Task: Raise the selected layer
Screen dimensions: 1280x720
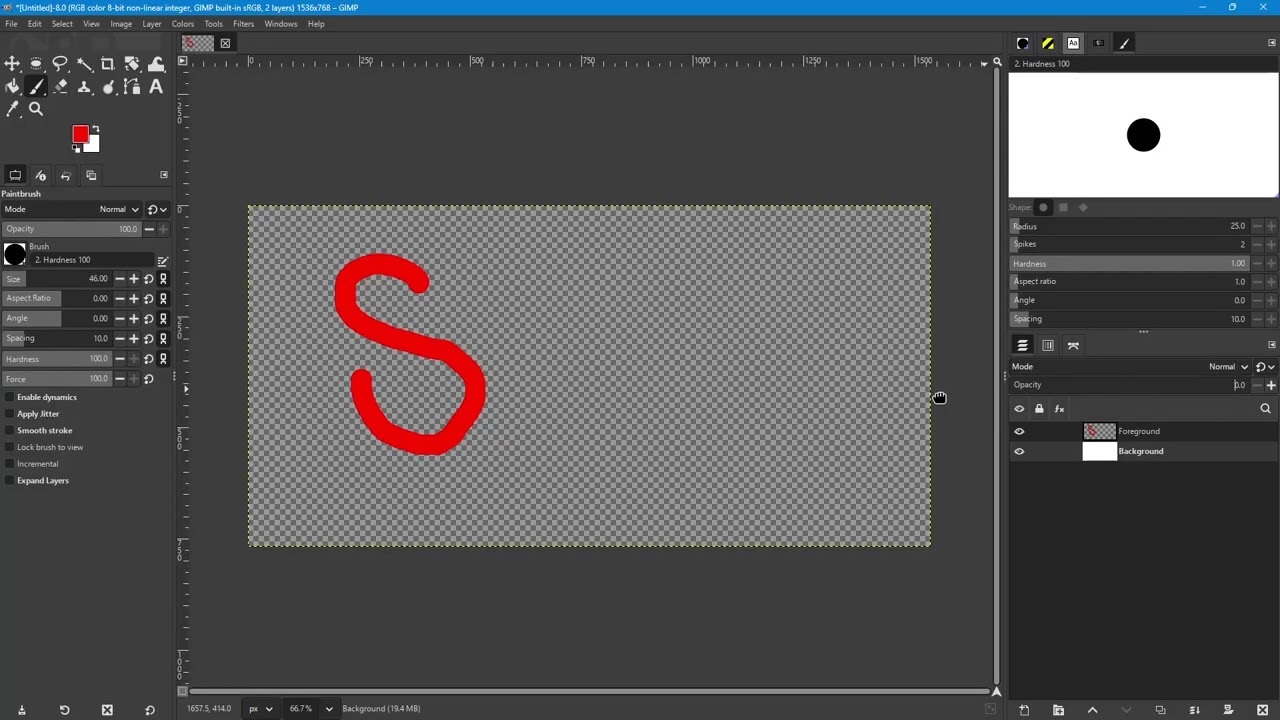Action: 1092,710
